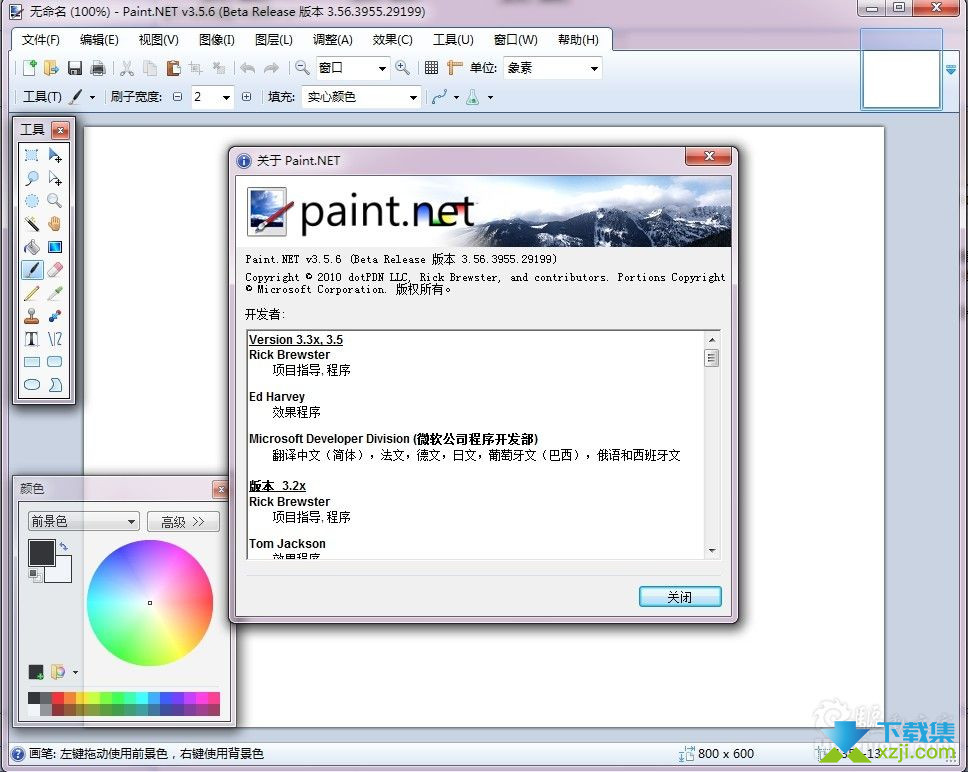Select the Rounded Rectangle tool
968x772 pixels.
(x=55, y=362)
